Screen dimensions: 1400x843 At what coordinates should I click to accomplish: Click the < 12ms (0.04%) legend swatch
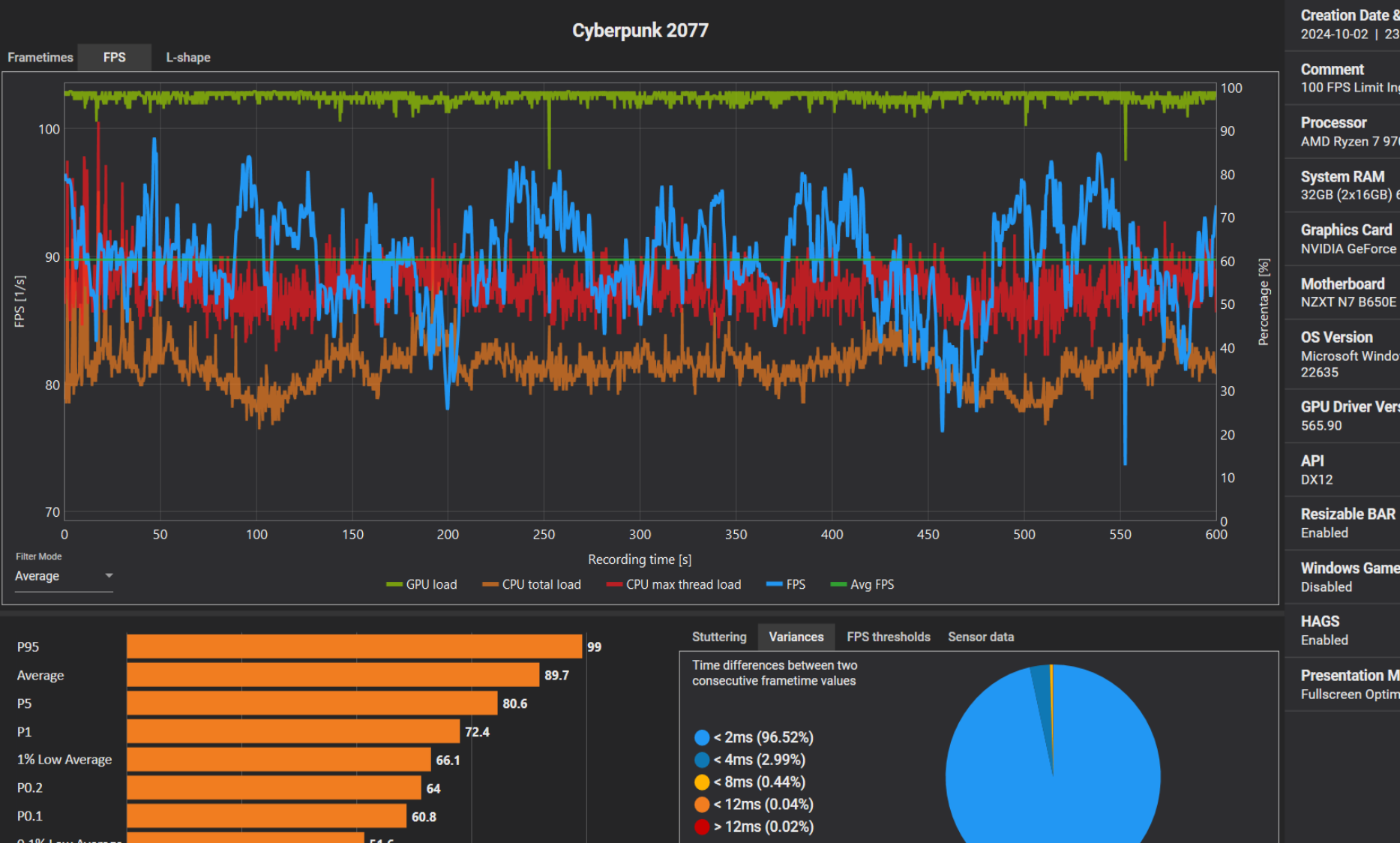pyautogui.click(x=702, y=805)
